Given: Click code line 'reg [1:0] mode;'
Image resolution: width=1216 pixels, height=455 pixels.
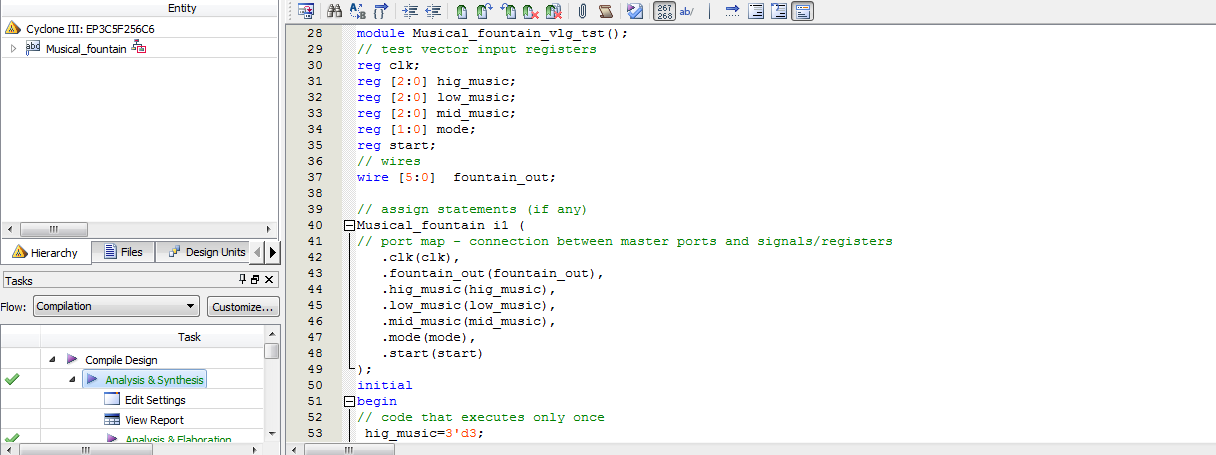Looking at the screenshot, I should coord(417,129).
